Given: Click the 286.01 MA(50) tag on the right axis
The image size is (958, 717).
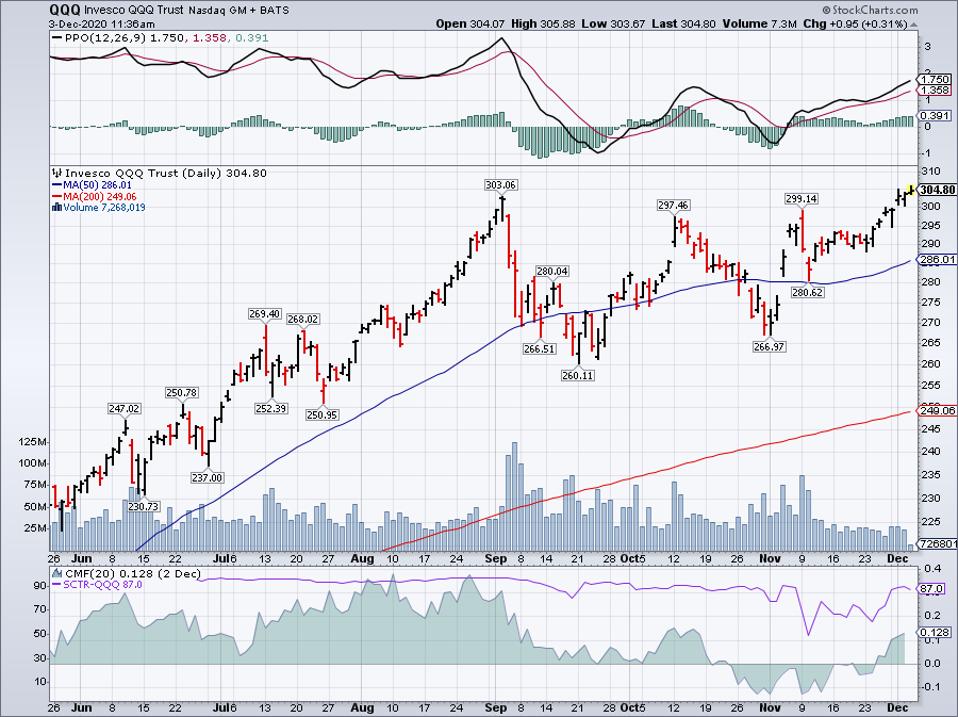Looking at the screenshot, I should point(937,260).
